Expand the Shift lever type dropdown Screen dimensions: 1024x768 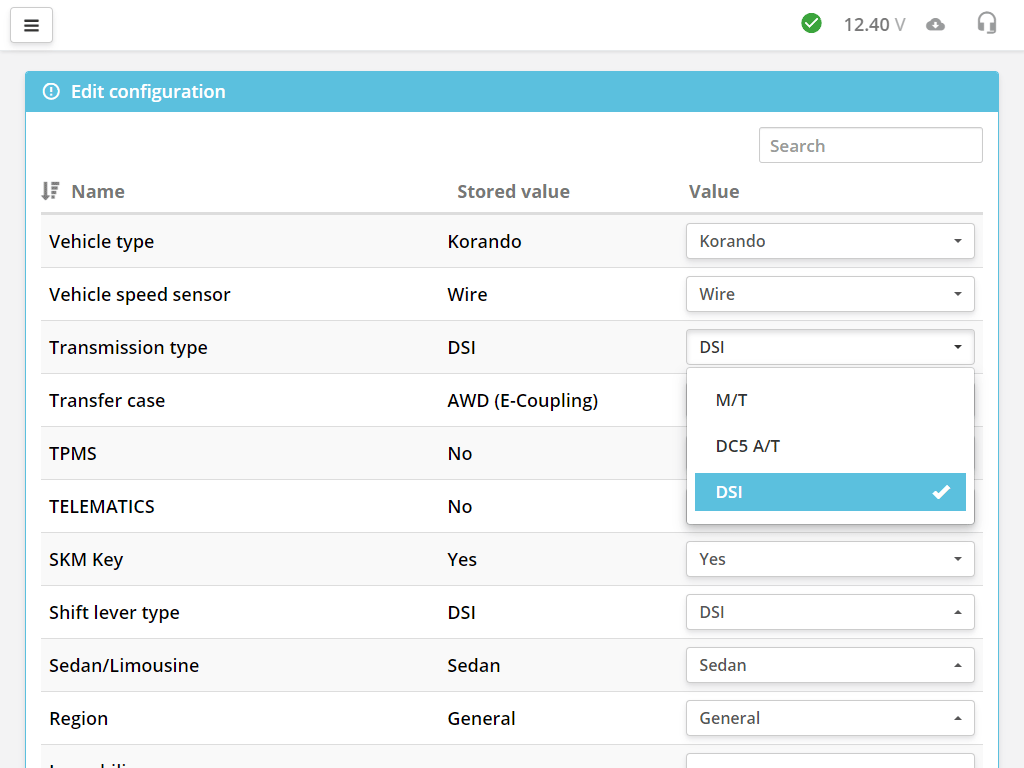tap(830, 612)
